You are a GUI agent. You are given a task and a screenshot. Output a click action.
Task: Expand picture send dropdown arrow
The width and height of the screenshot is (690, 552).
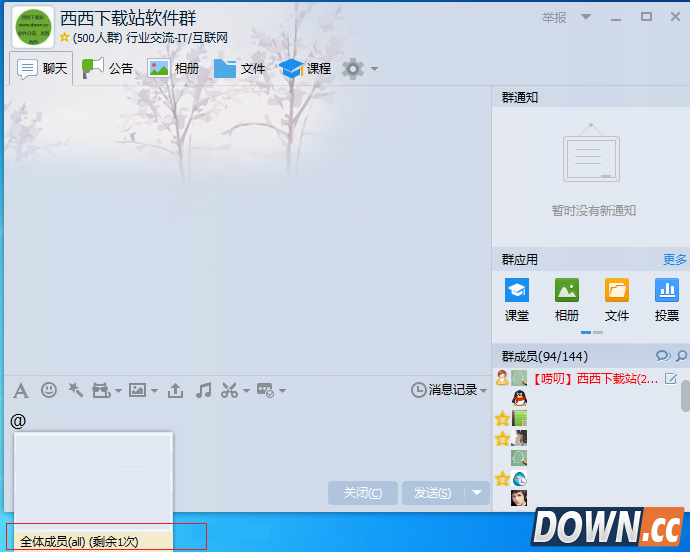(x=154, y=391)
